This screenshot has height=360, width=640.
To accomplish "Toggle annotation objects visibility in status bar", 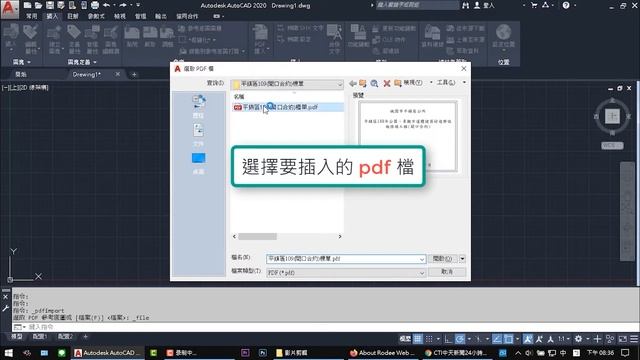I will tap(528, 339).
